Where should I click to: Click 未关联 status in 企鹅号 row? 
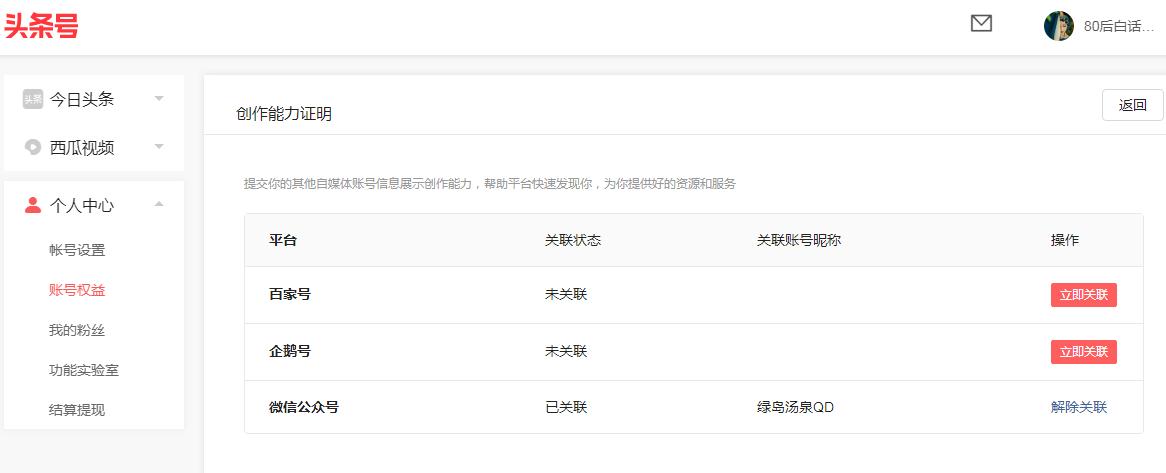566,351
